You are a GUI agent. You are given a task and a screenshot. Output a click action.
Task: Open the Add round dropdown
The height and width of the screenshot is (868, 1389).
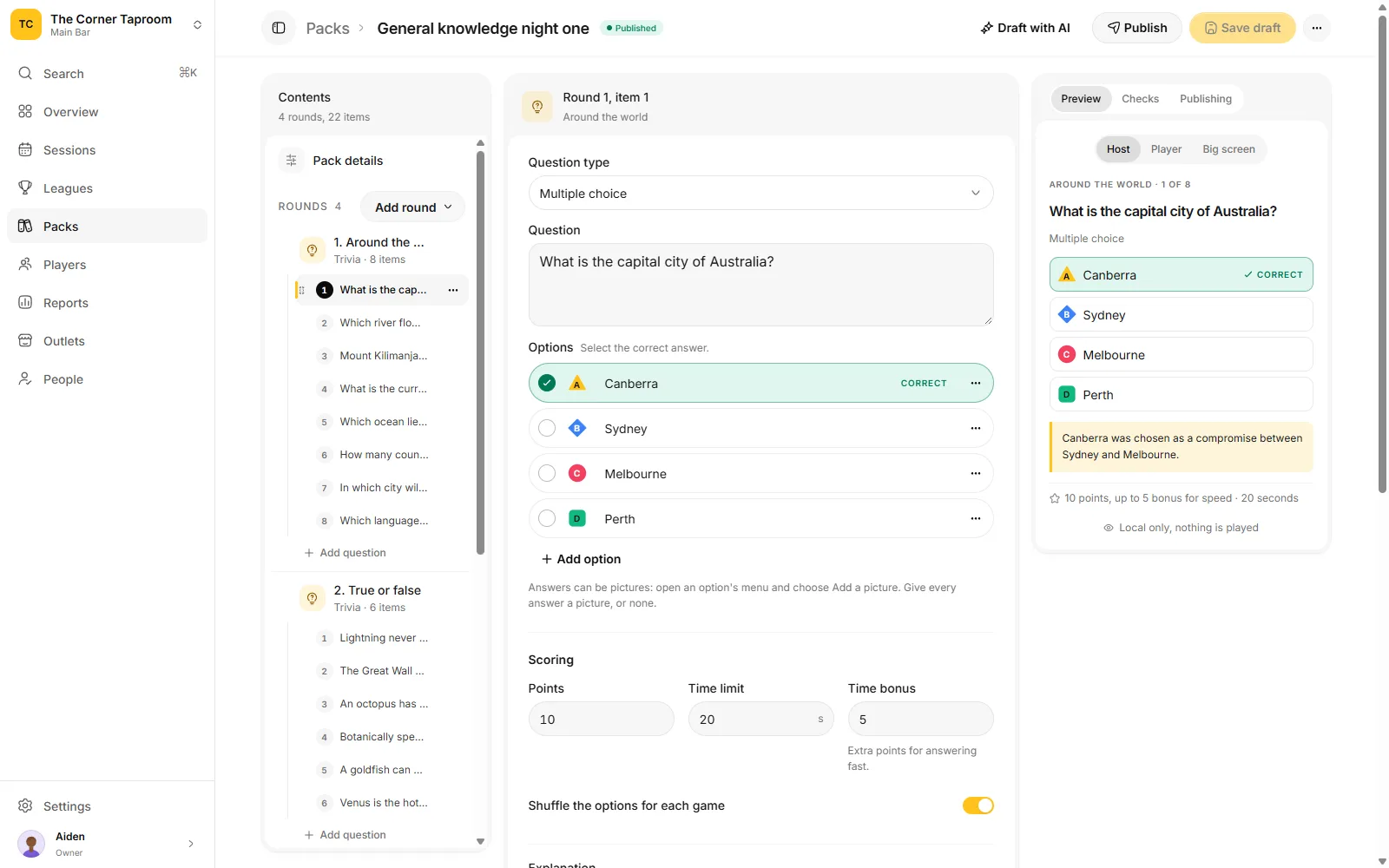click(x=413, y=207)
